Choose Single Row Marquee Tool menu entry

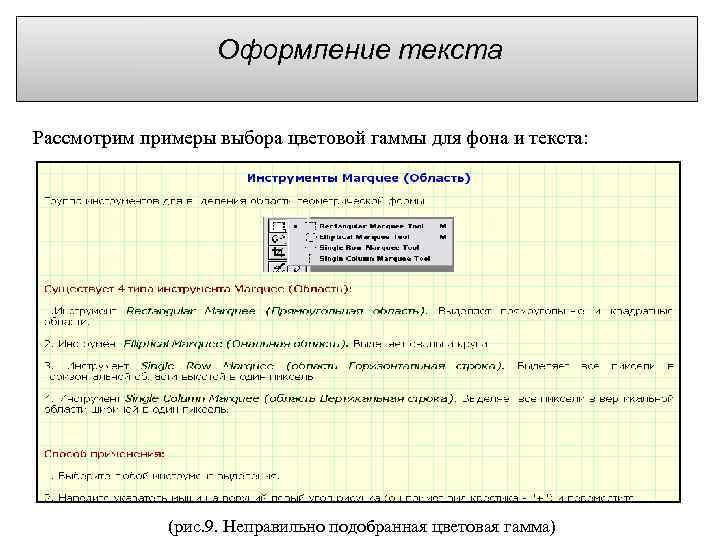pos(369,248)
